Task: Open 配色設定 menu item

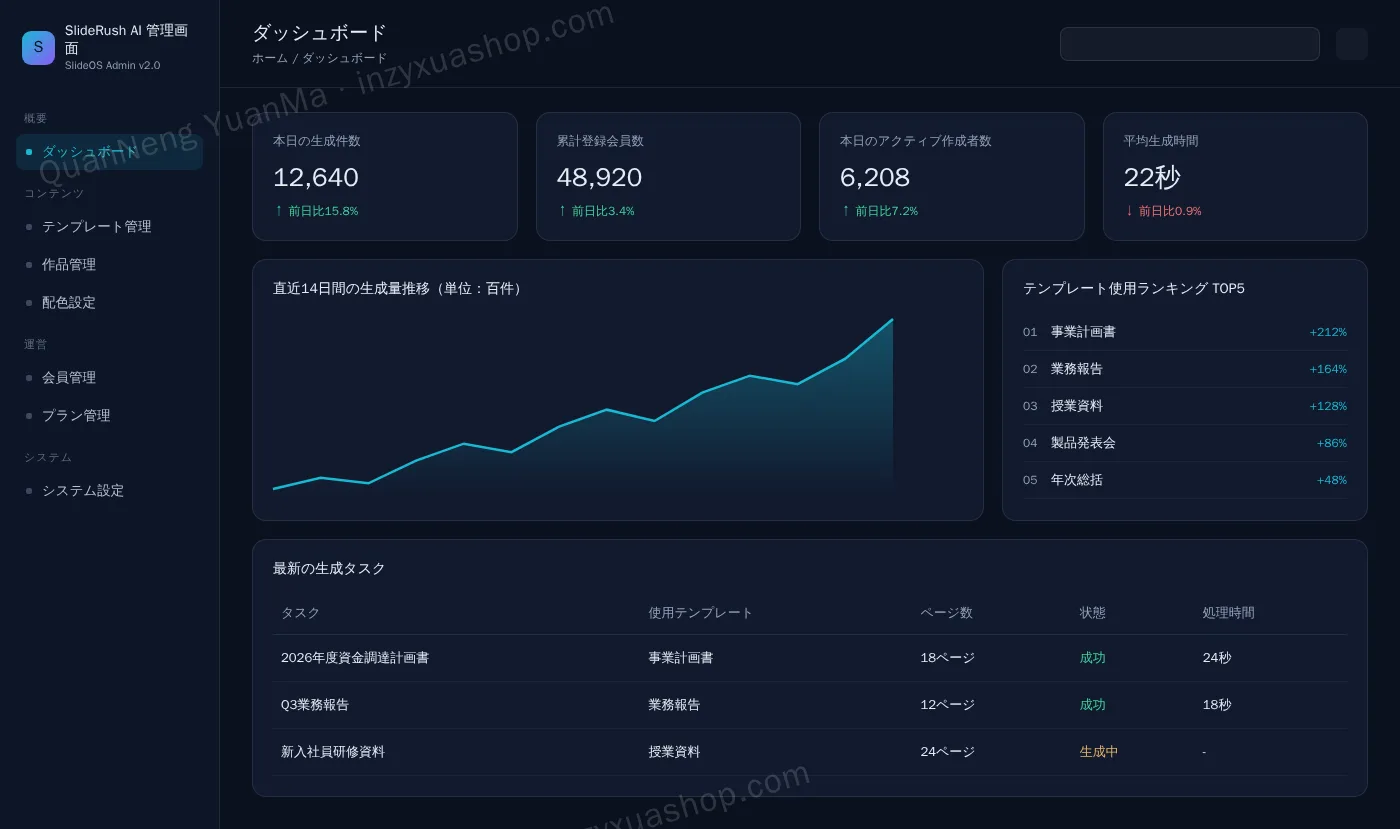Action: pyautogui.click(x=109, y=302)
